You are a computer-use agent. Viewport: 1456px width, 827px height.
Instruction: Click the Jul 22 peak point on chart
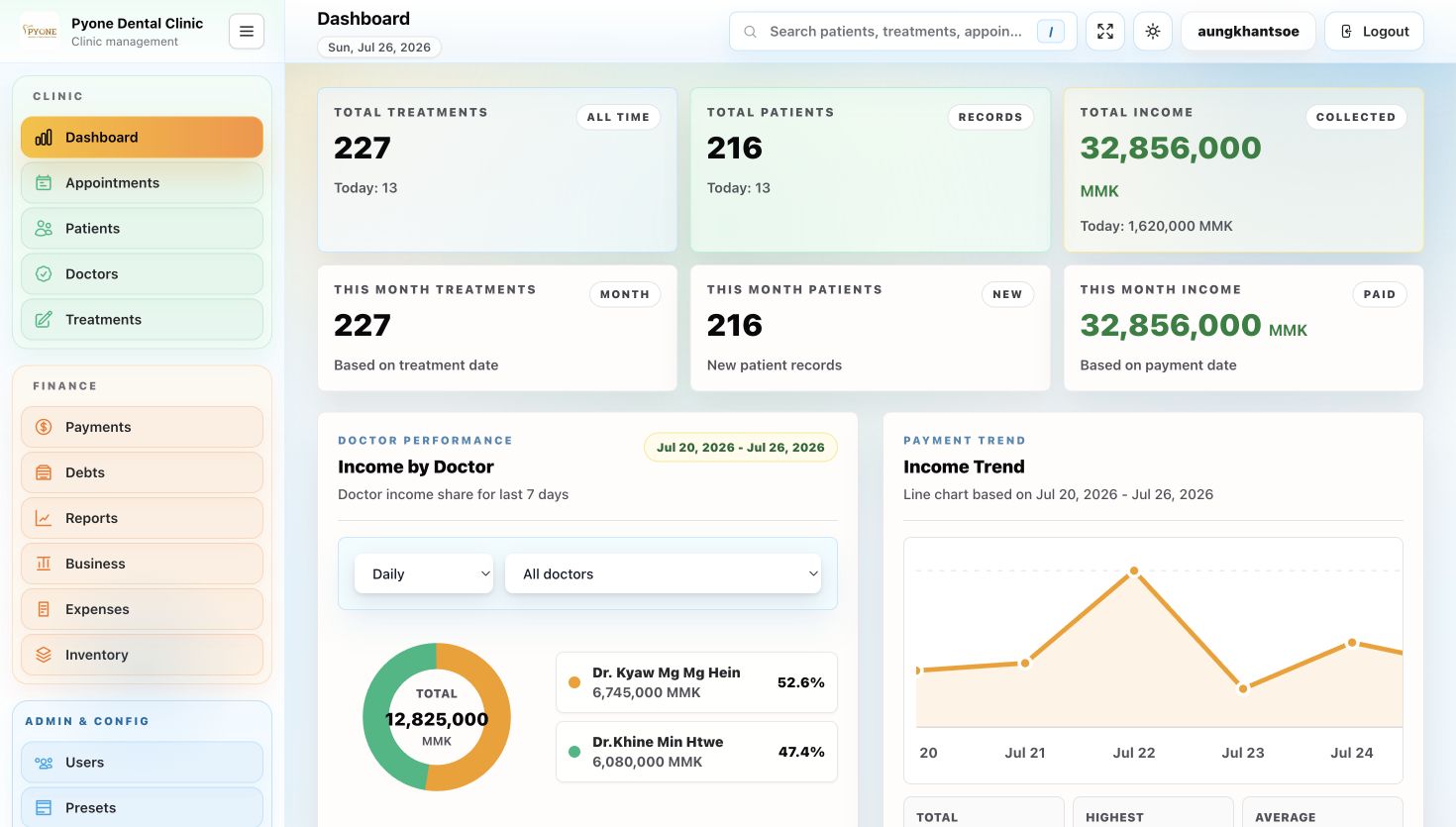tap(1134, 571)
